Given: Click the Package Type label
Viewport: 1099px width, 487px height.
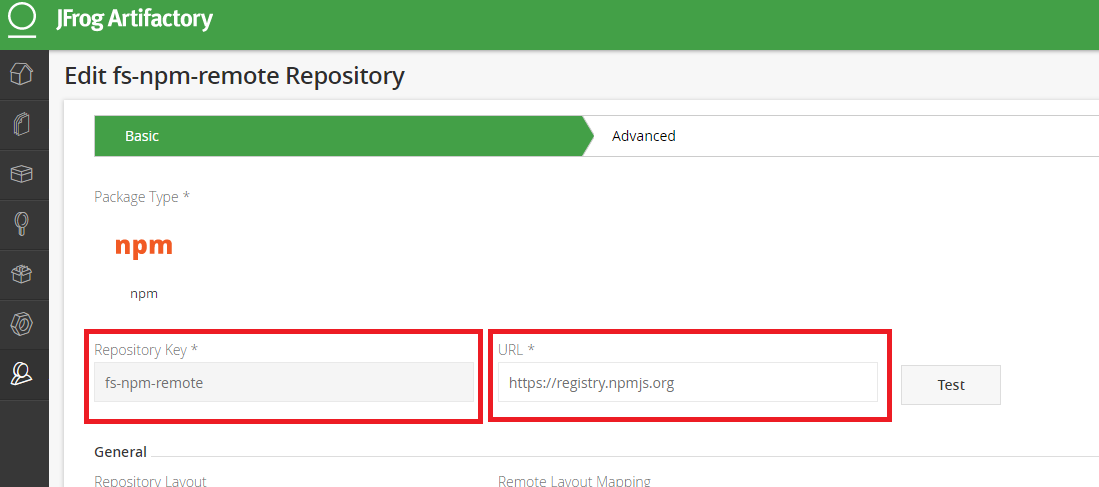Looking at the screenshot, I should coord(142,198).
